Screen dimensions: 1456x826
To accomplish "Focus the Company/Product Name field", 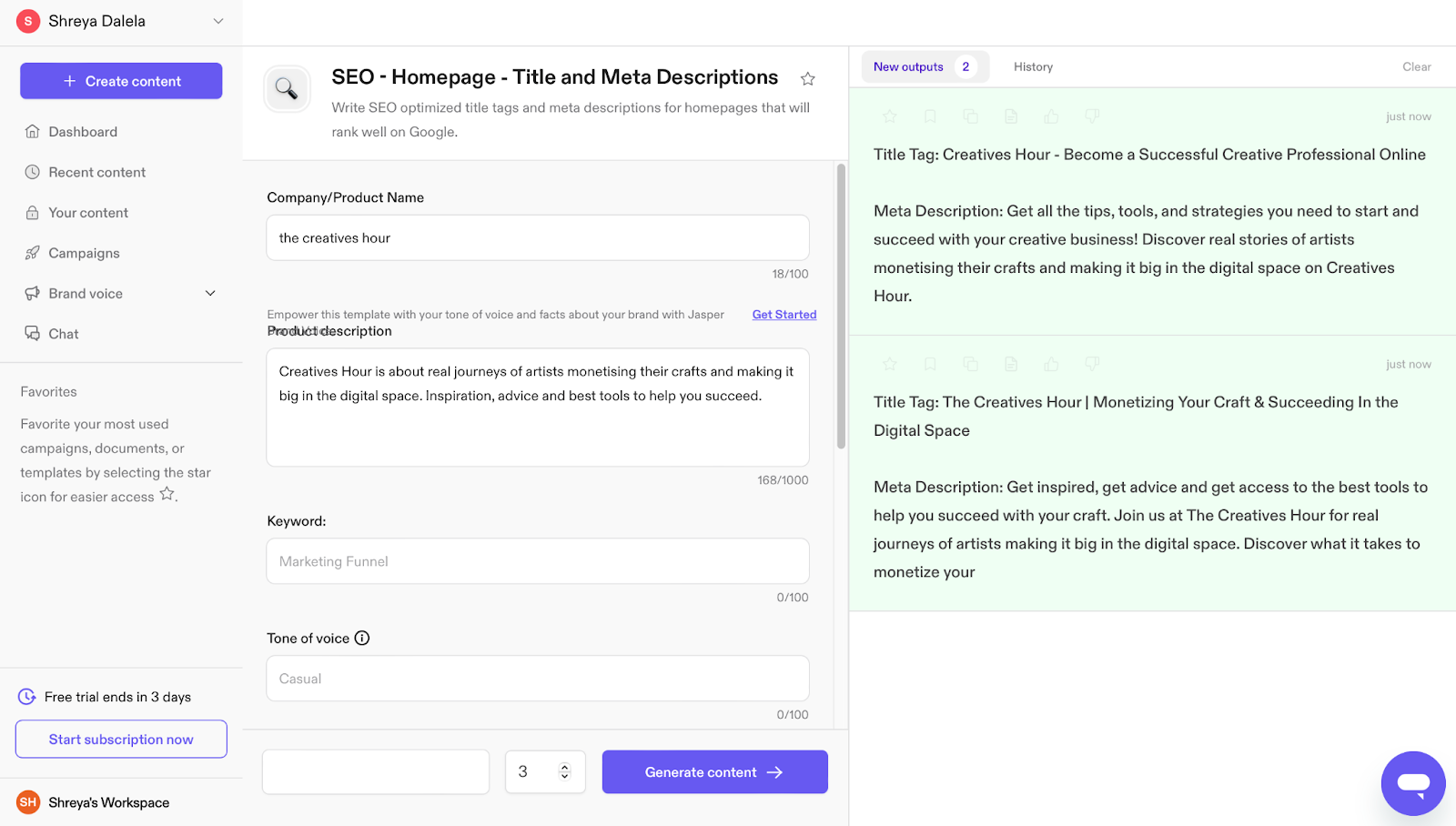I will (538, 237).
